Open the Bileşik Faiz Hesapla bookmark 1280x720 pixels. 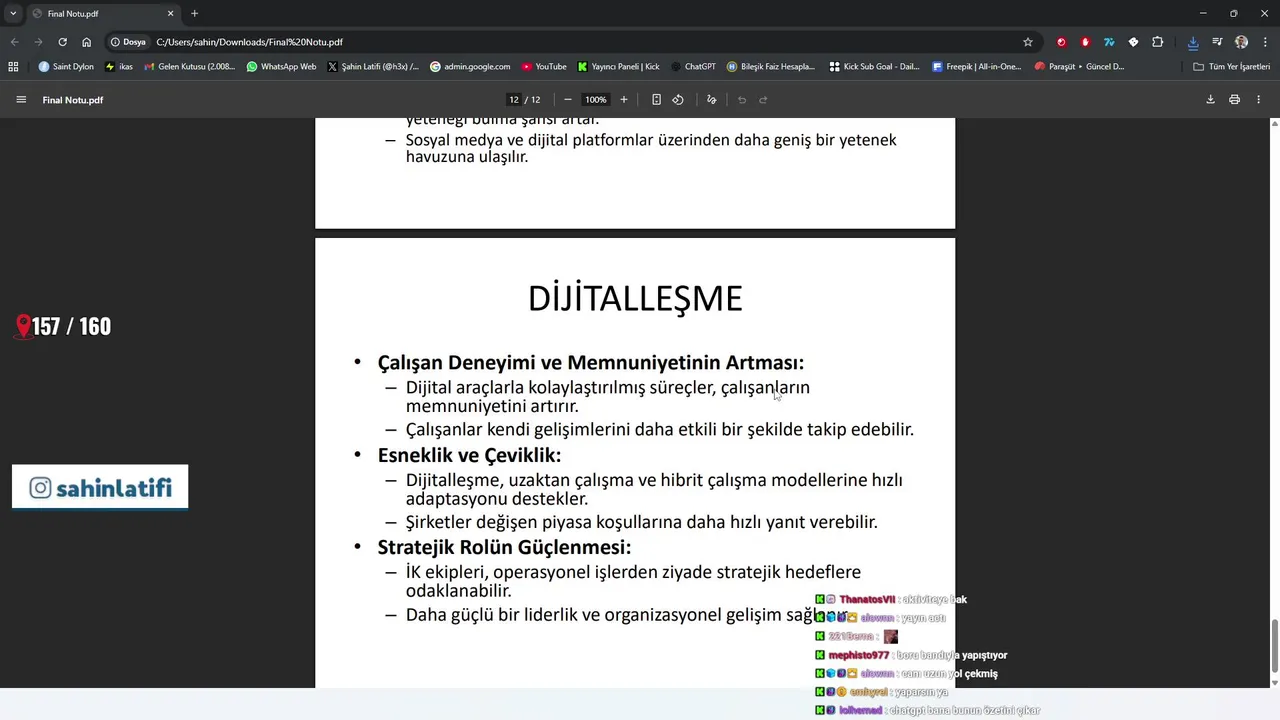(x=771, y=67)
